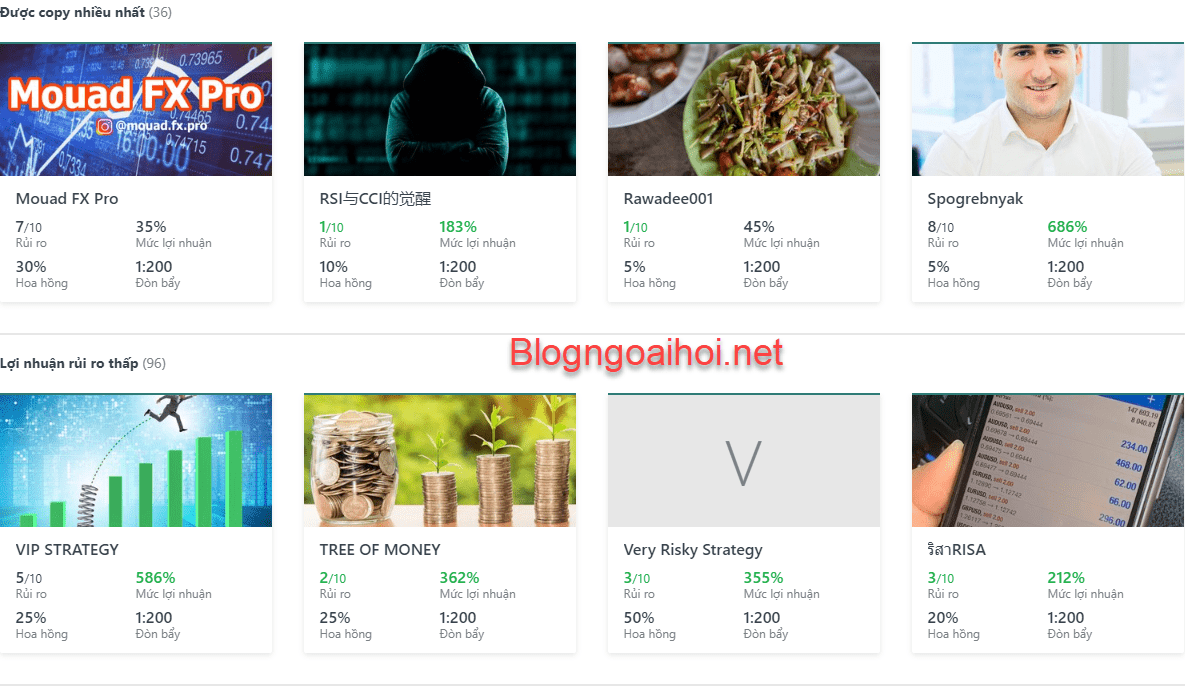Screen dimensions: 1185x686
Task: Click the coin jar TREE OF MONEY image
Action: [x=440, y=461]
